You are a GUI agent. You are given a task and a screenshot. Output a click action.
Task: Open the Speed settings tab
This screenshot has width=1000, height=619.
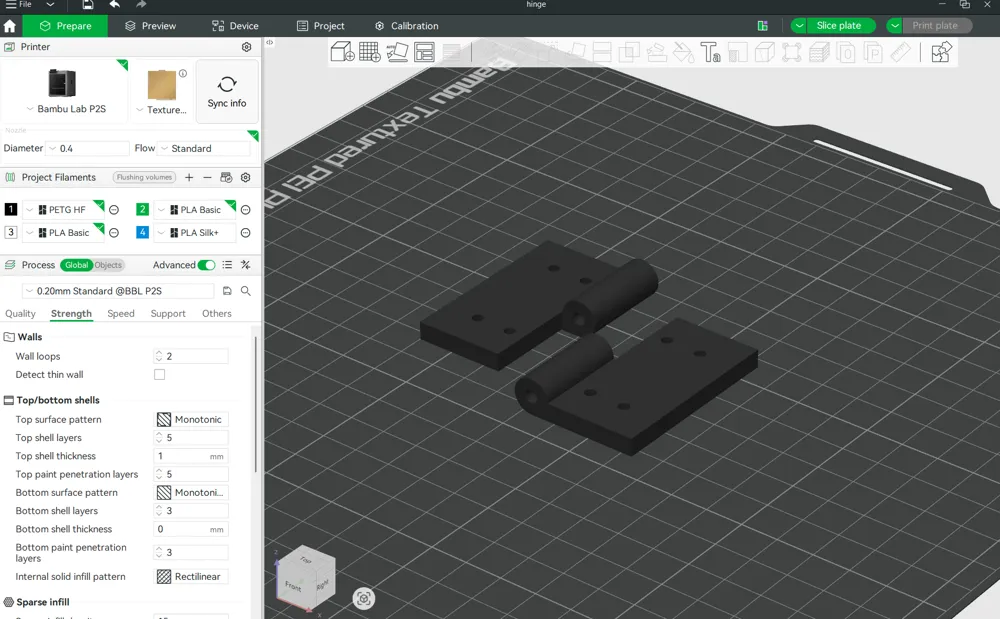click(x=121, y=314)
